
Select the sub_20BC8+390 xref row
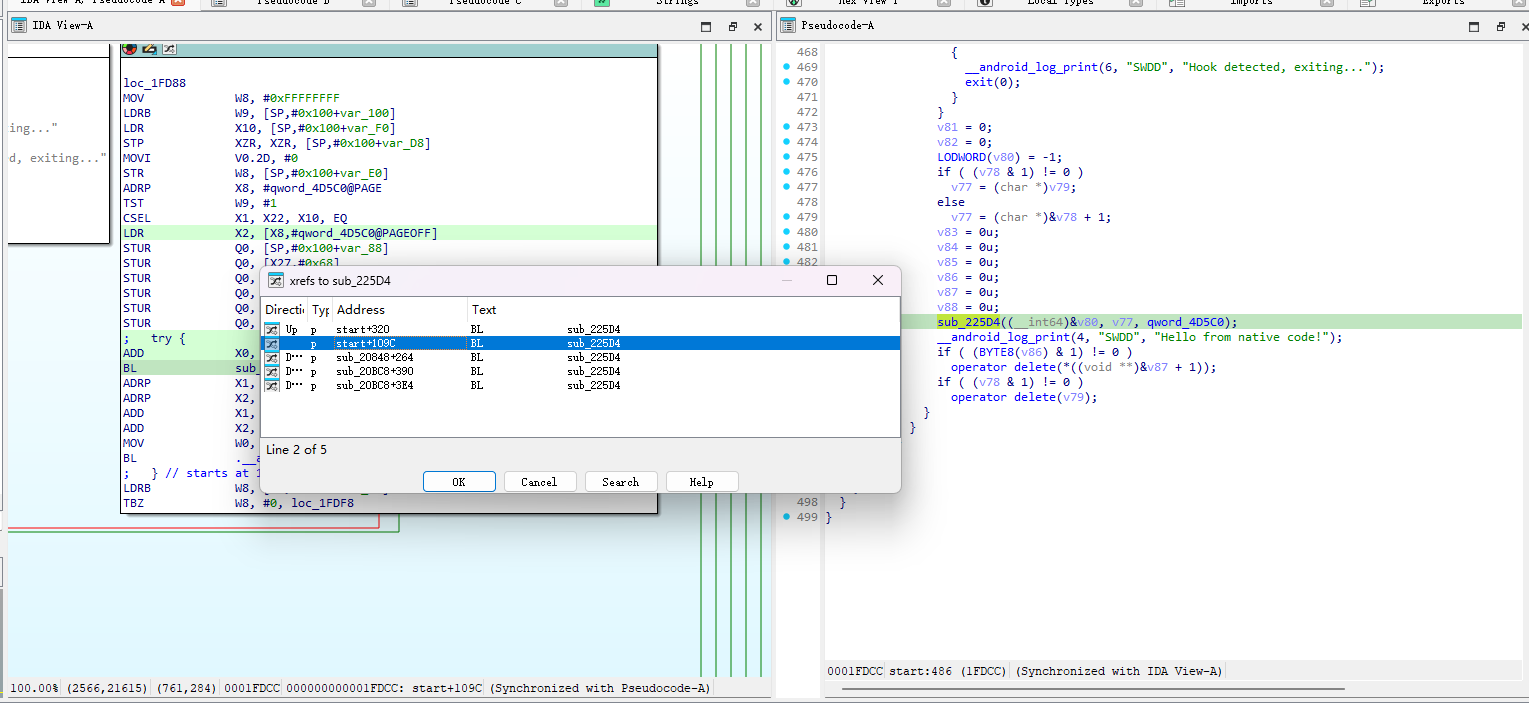pos(580,371)
